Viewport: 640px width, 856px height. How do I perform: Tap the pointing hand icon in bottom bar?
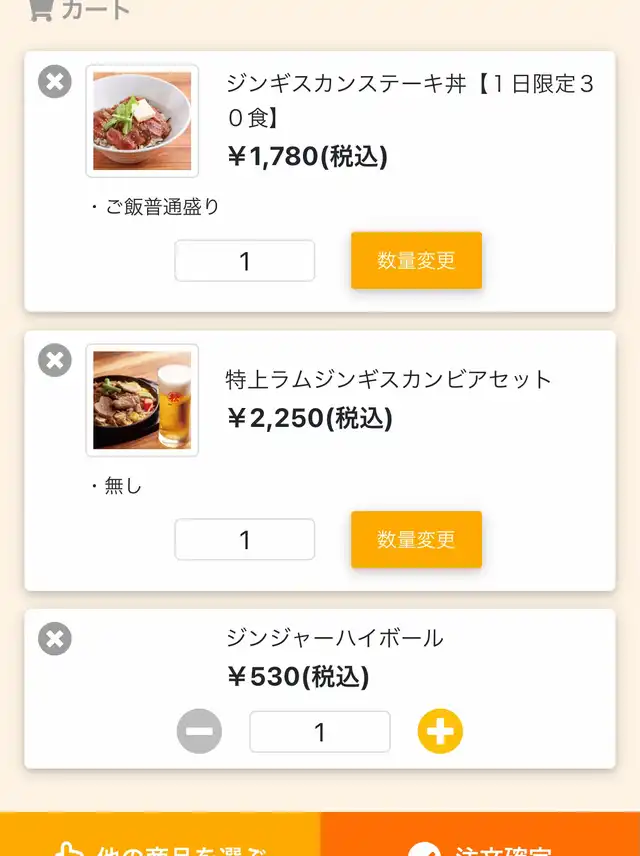point(69,849)
